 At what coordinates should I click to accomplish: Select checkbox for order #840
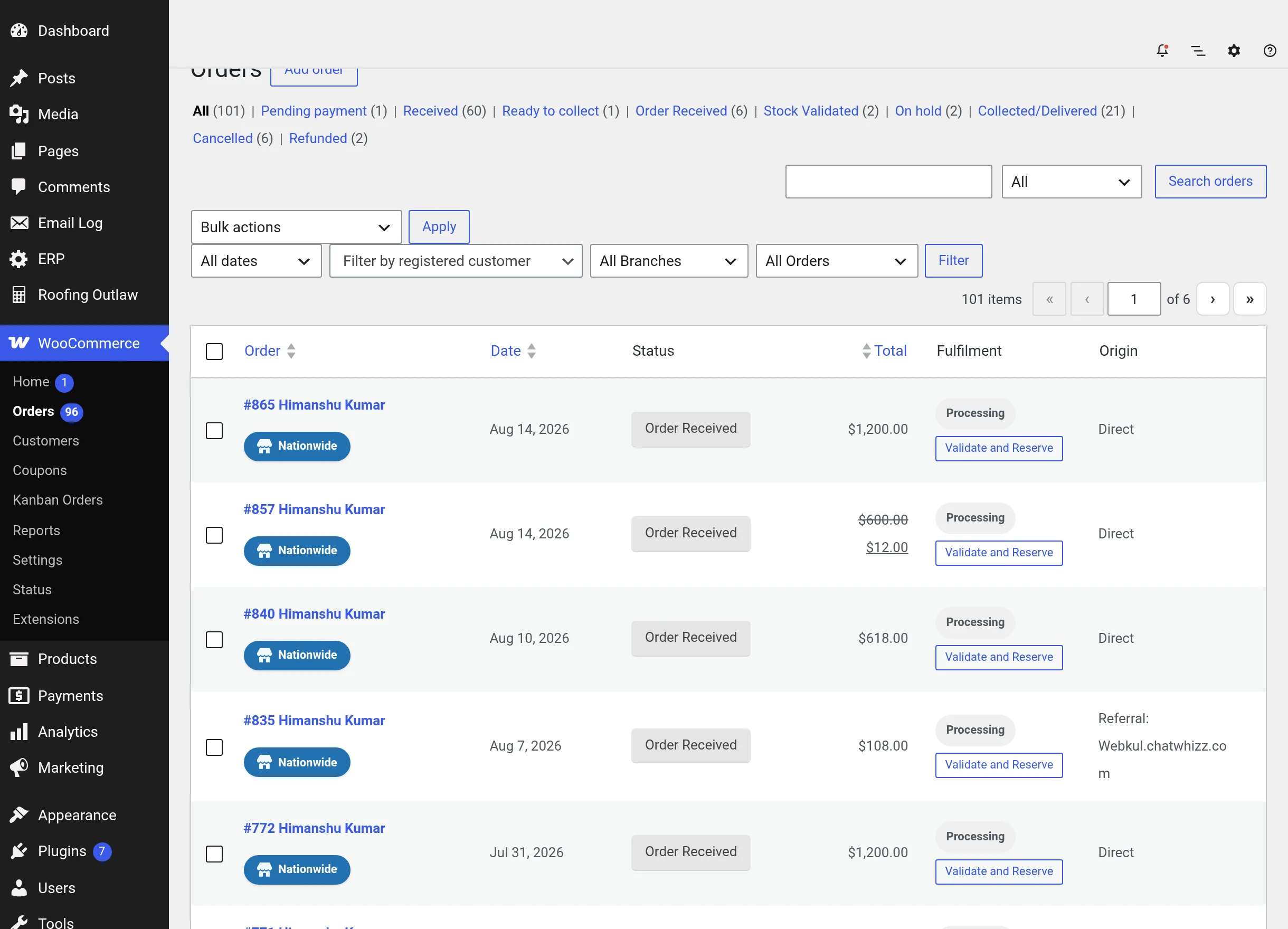(214, 639)
